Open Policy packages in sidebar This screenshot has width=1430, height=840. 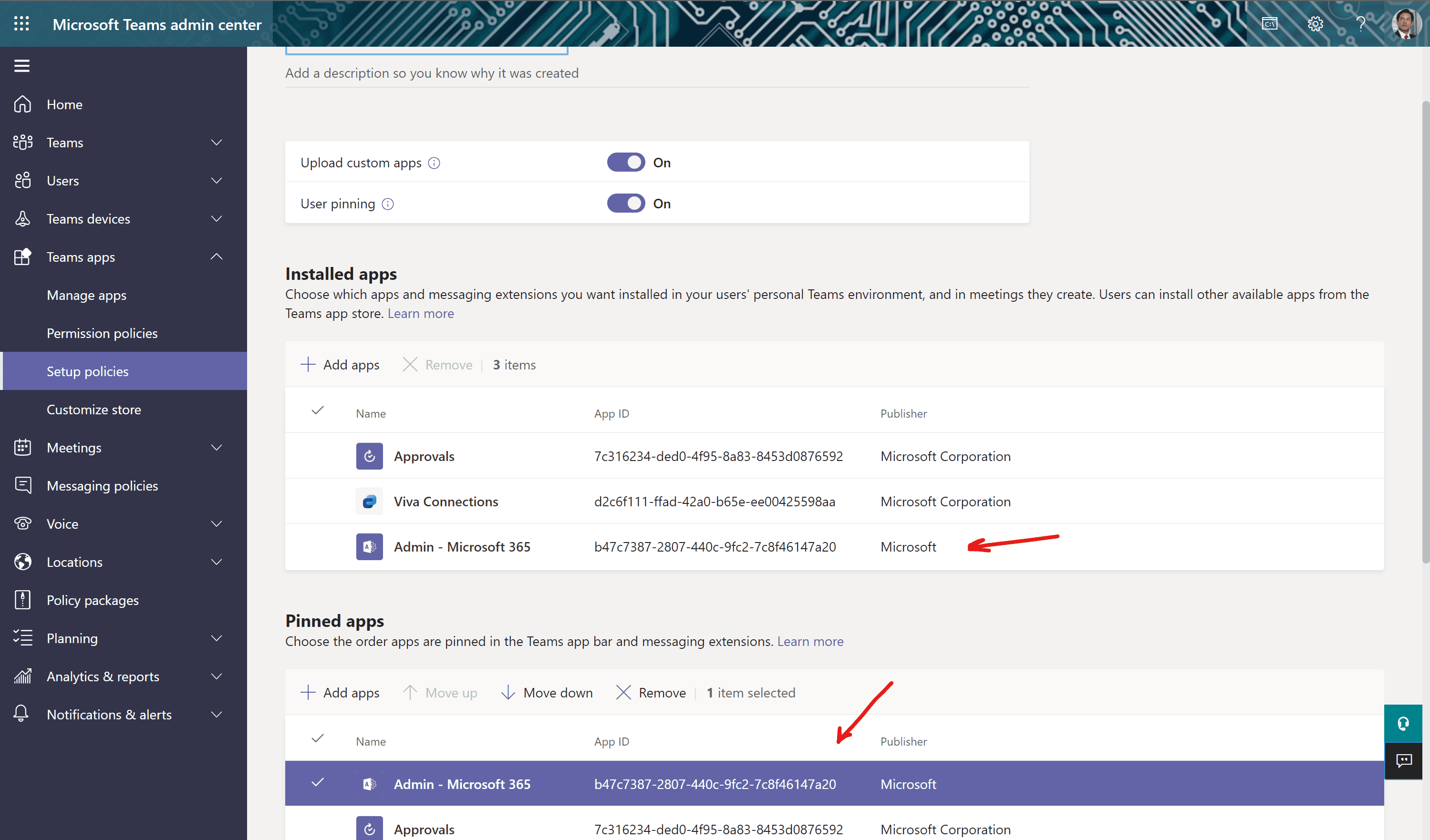point(93,600)
